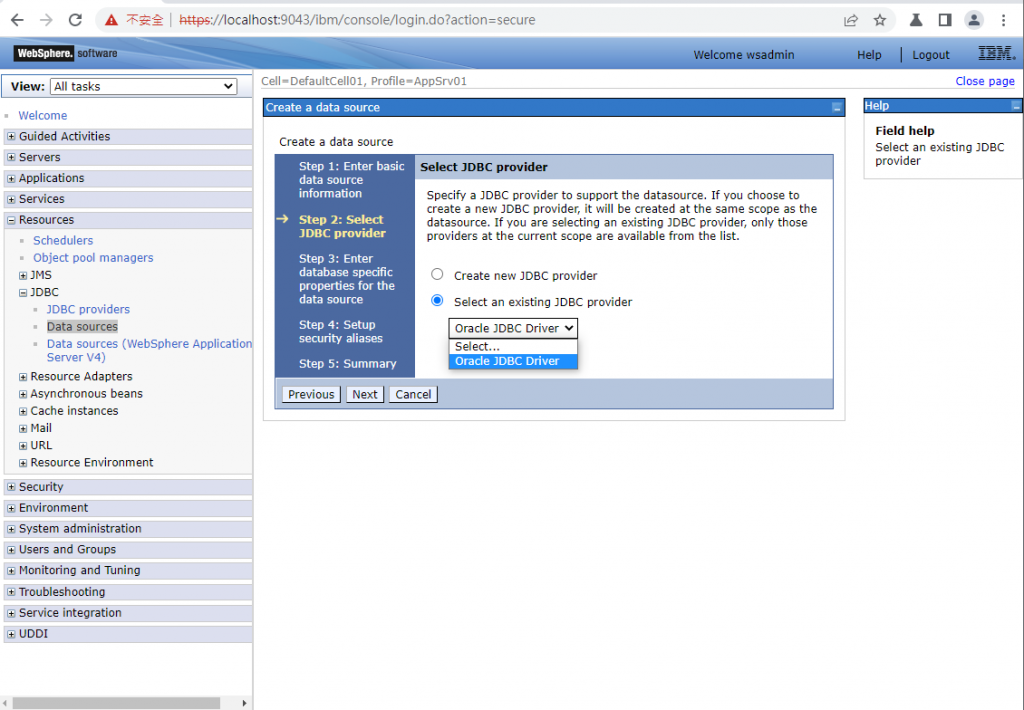This screenshot has width=1024, height=710.
Task: Open Data sources navigation item
Action: pos(82,327)
